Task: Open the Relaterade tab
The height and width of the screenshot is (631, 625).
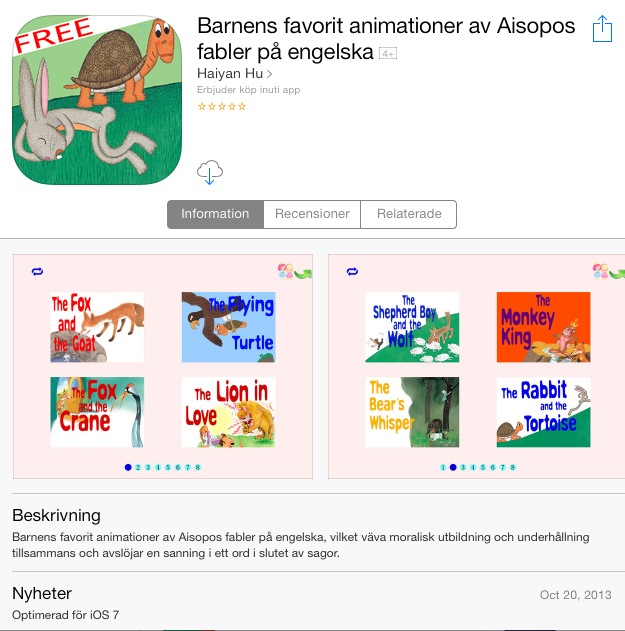Action: point(409,214)
